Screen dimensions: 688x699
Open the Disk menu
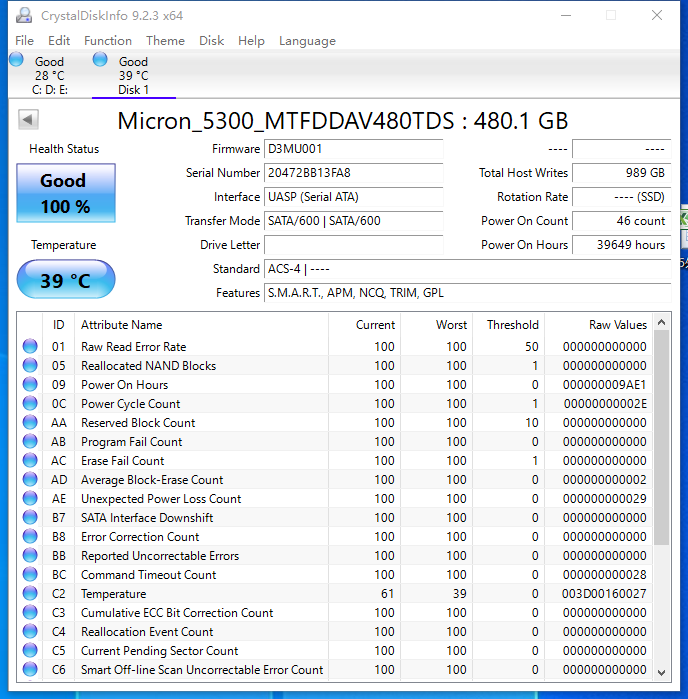tap(211, 41)
